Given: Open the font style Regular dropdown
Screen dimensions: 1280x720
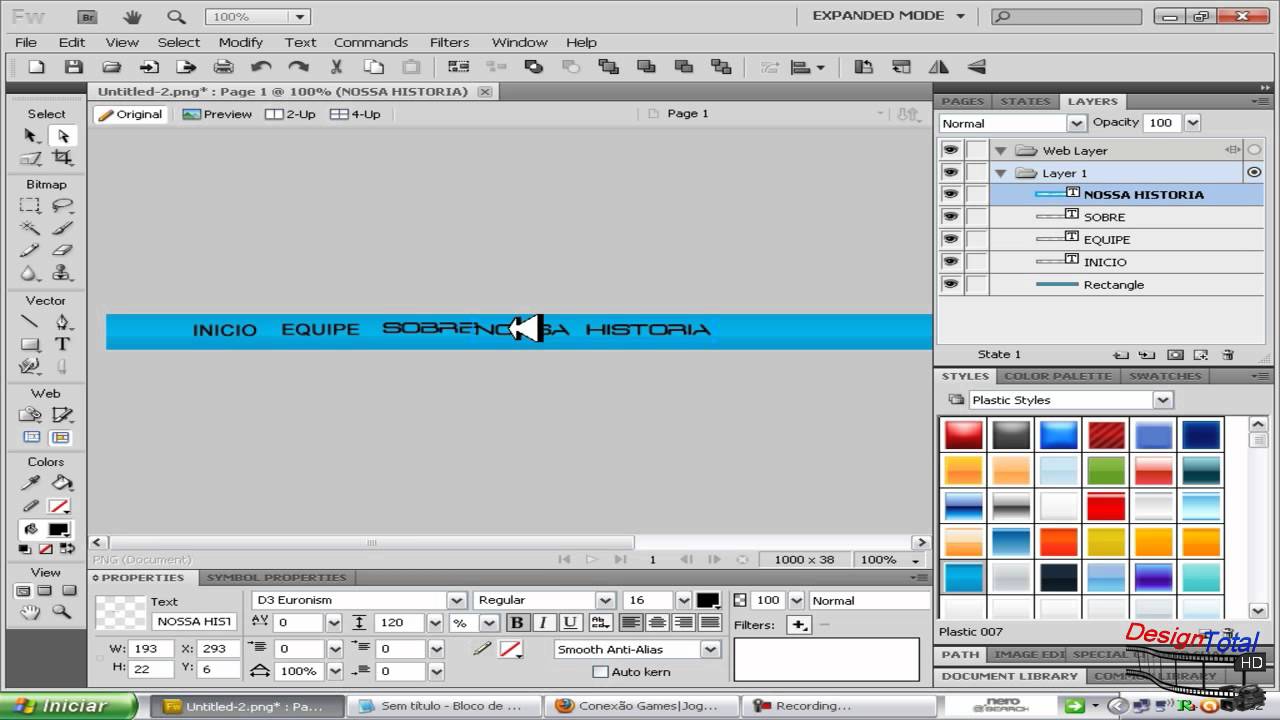Looking at the screenshot, I should click(605, 600).
